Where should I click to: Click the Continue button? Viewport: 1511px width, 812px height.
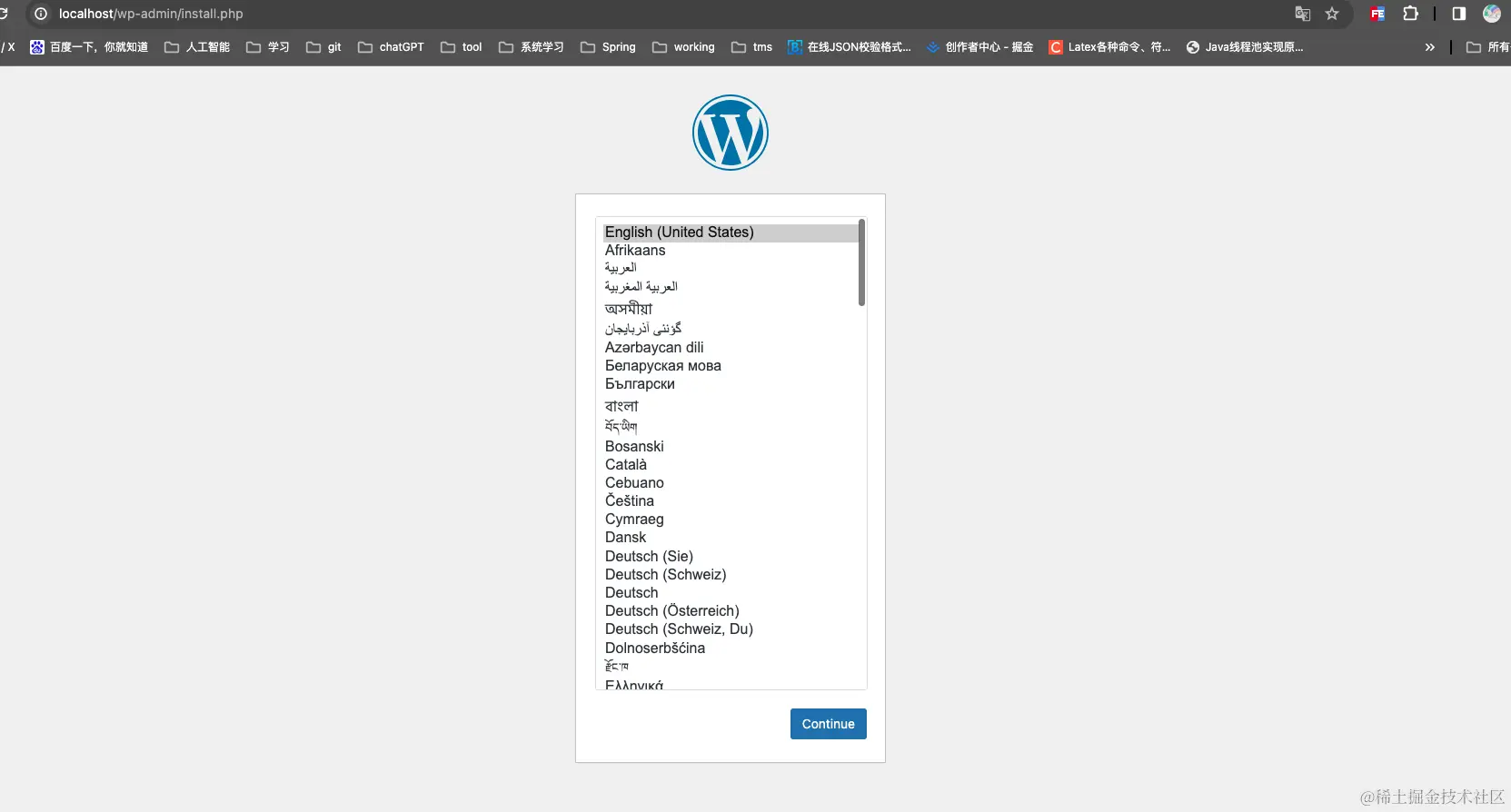pyautogui.click(x=829, y=724)
